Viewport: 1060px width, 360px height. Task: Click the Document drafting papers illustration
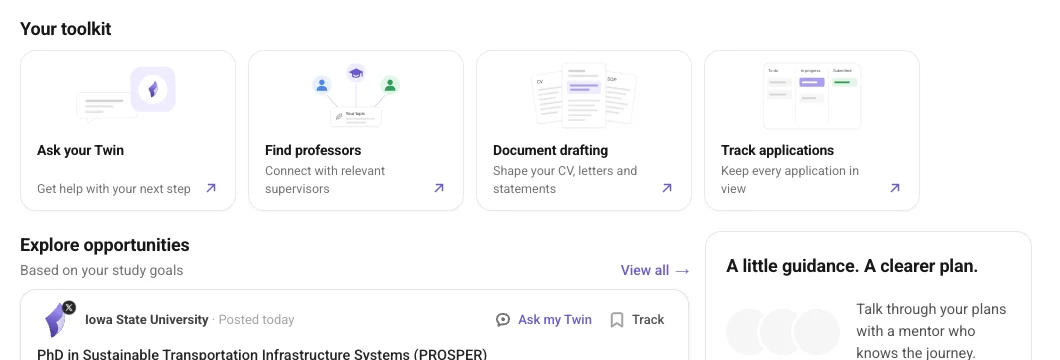584,95
